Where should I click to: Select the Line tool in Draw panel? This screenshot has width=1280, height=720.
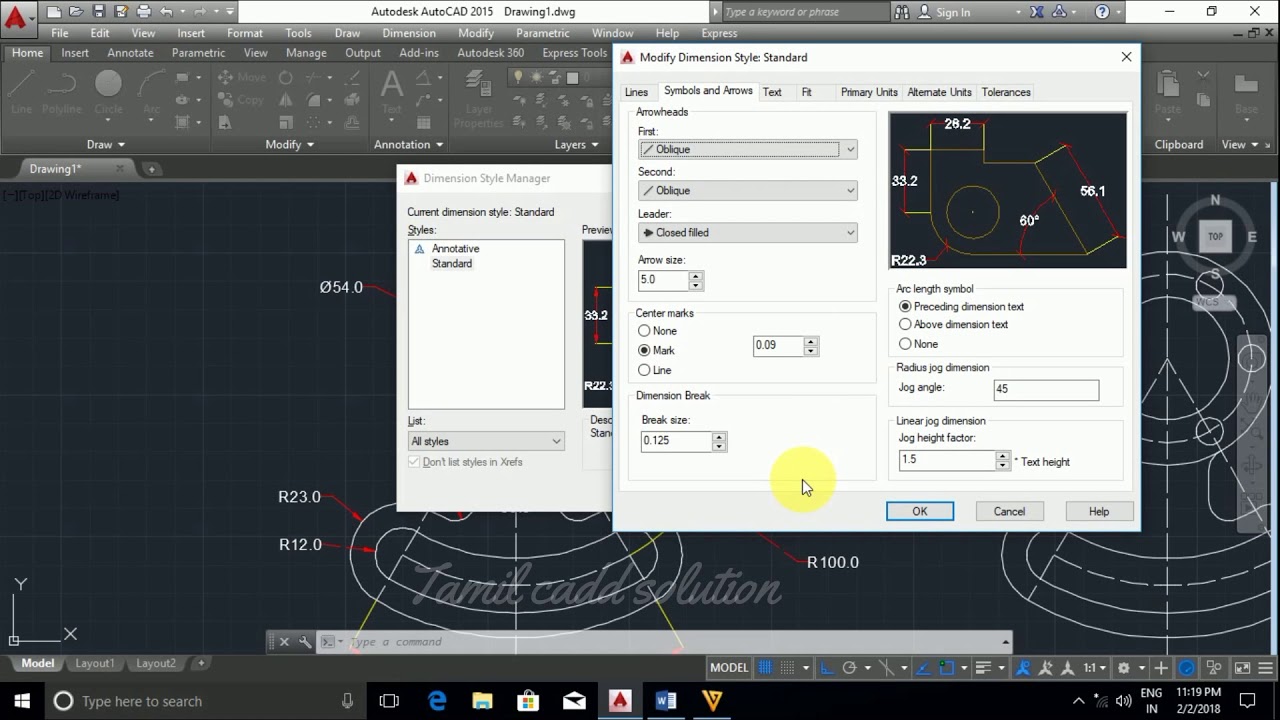point(21,92)
